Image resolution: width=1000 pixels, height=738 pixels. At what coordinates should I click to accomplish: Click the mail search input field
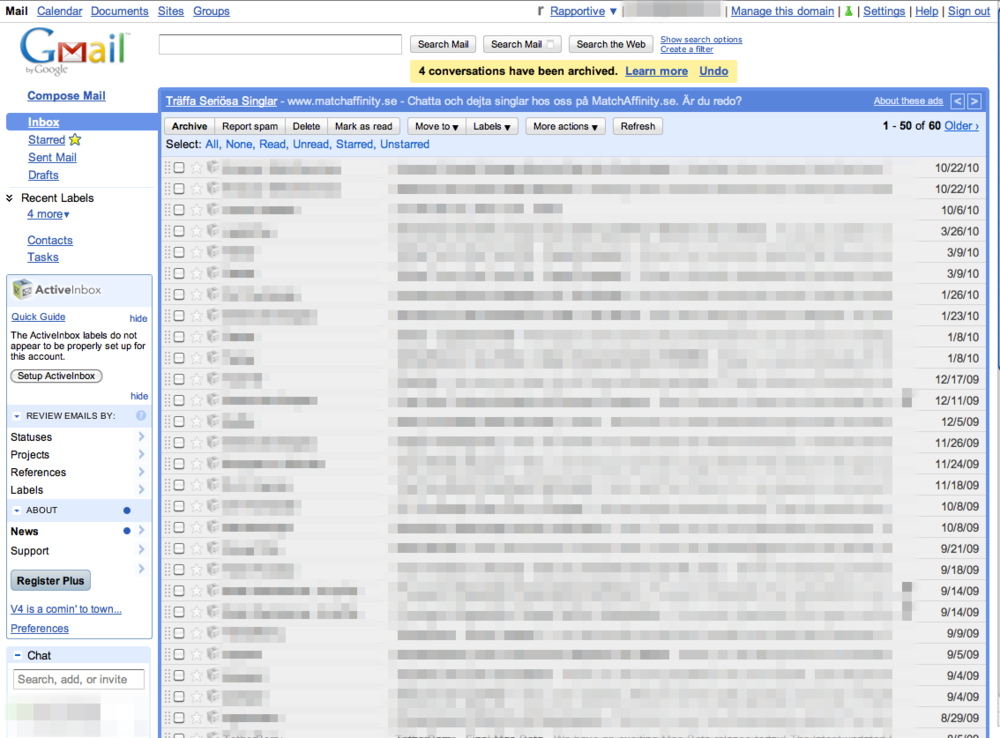[280, 44]
